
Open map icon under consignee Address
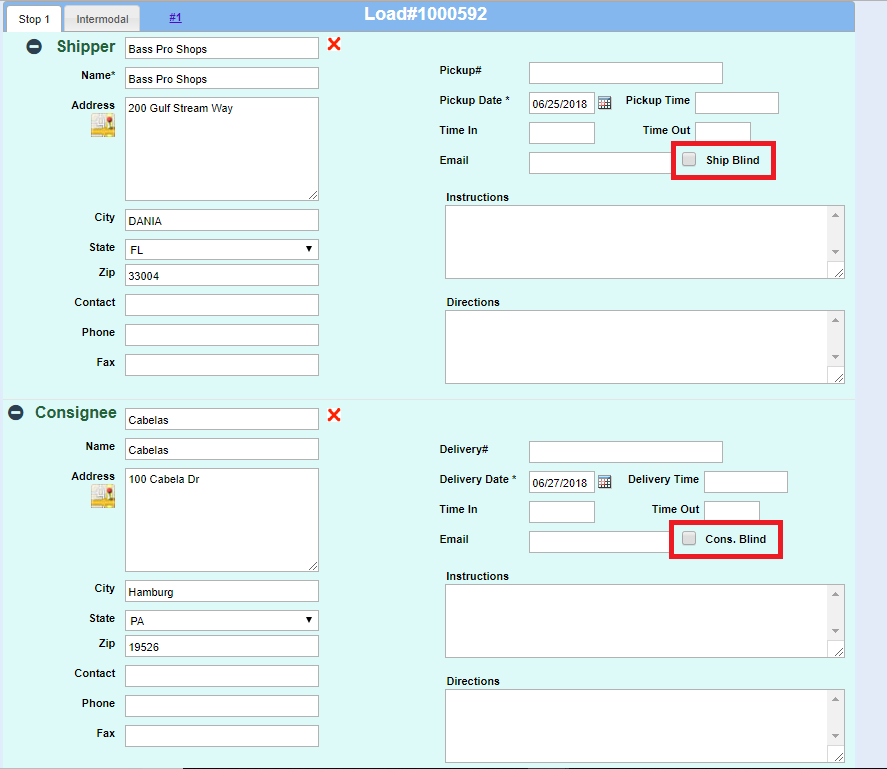103,496
